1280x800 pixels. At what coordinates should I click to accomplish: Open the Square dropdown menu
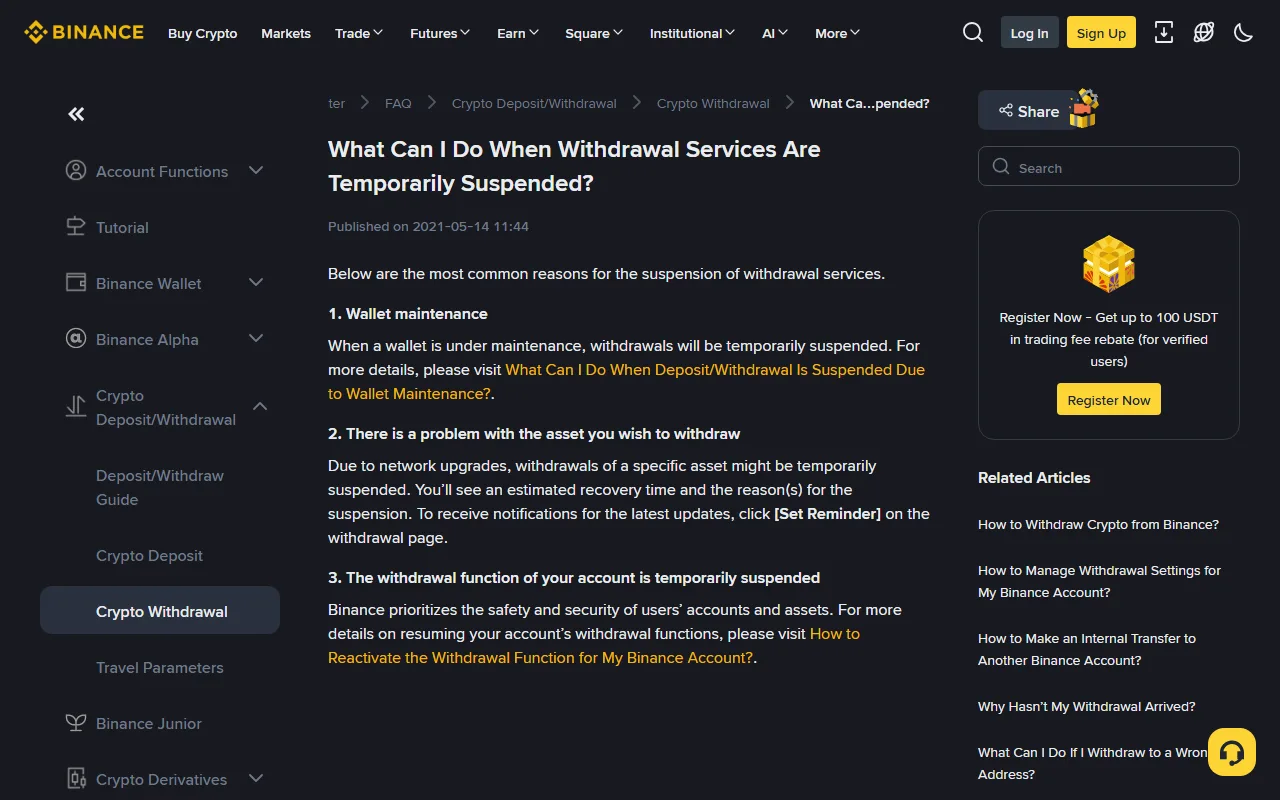click(594, 33)
